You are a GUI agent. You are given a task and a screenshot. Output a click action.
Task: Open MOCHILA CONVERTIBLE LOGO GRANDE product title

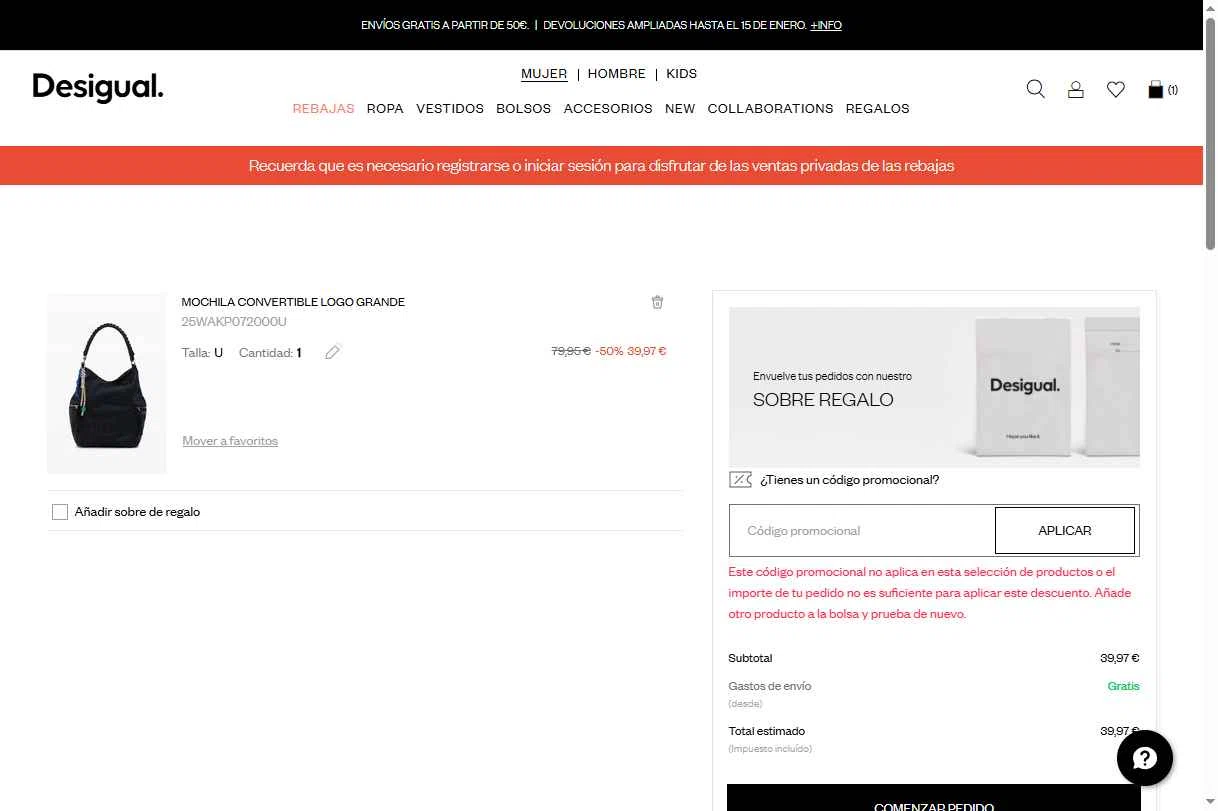click(293, 302)
